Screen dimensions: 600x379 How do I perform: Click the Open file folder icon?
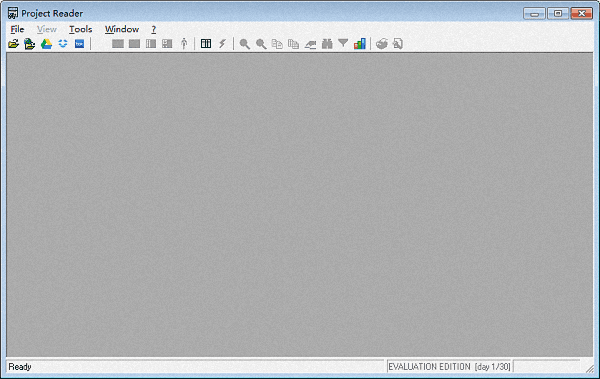(x=13, y=44)
